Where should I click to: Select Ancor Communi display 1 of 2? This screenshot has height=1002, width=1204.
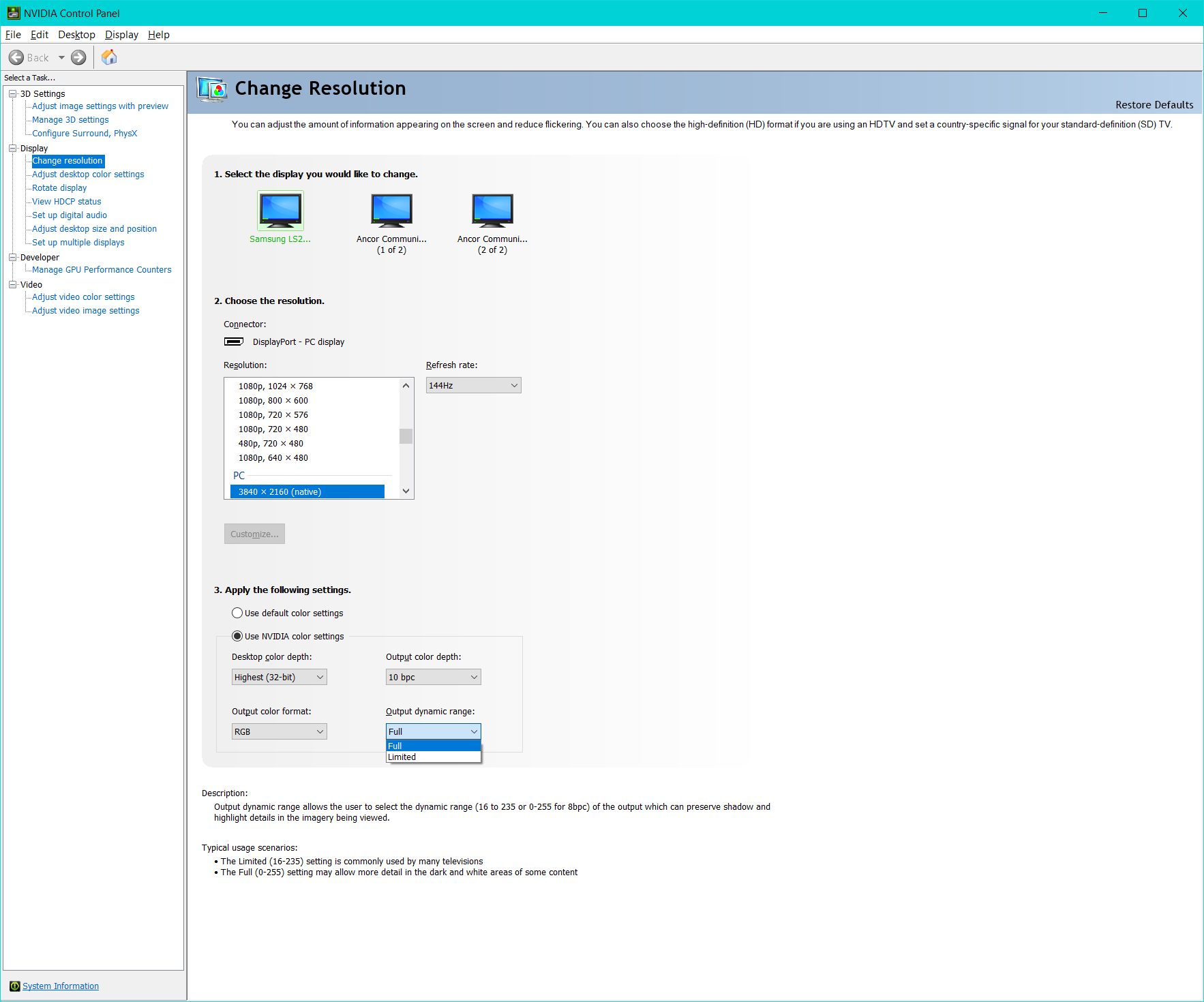coord(391,210)
